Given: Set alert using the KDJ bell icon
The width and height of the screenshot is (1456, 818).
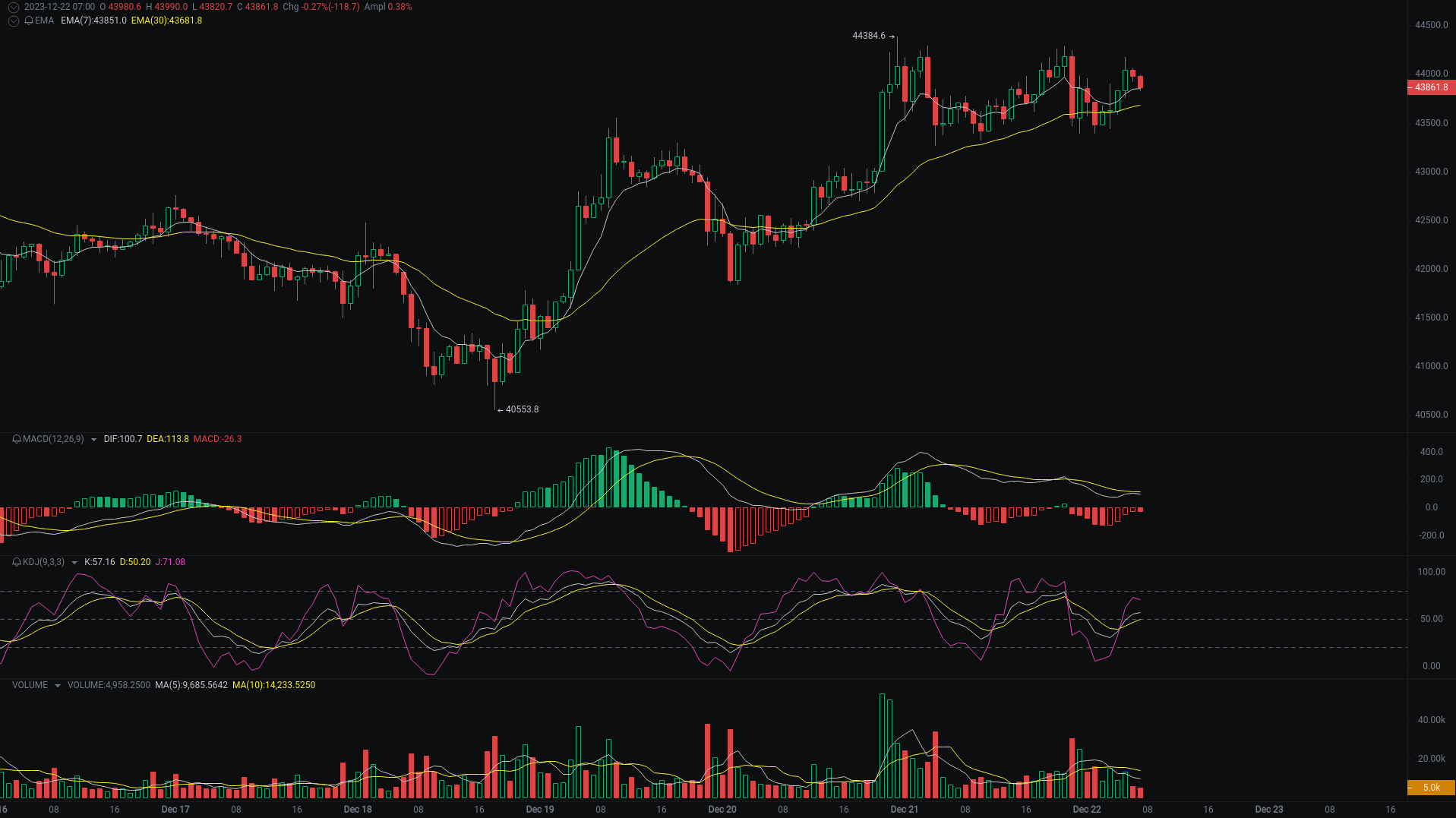Looking at the screenshot, I should click(17, 562).
